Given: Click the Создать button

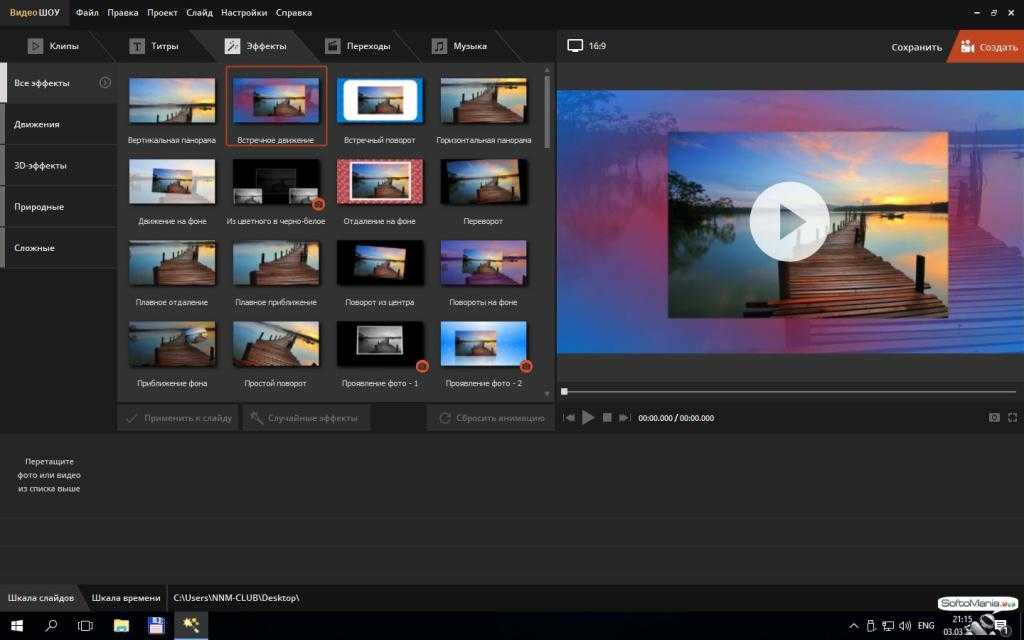Looking at the screenshot, I should (x=988, y=46).
